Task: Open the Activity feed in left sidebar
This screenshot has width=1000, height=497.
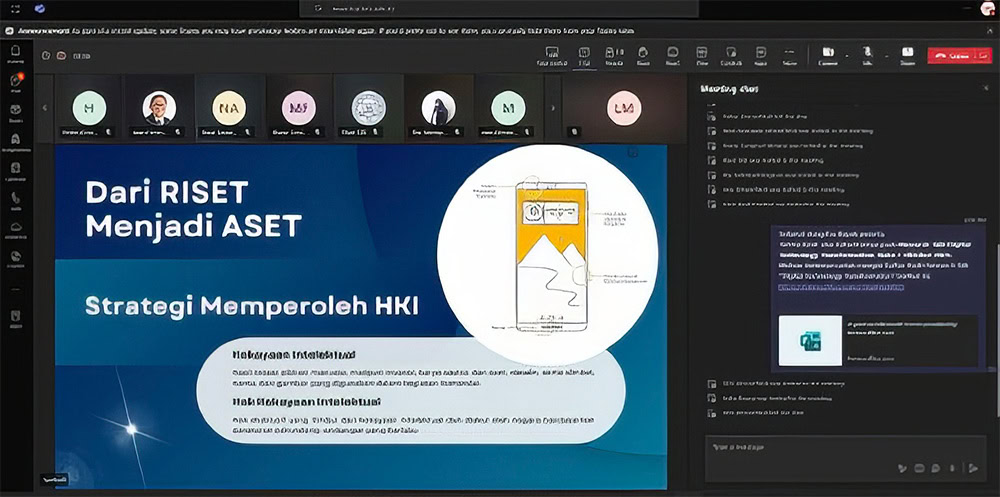Action: tap(16, 82)
